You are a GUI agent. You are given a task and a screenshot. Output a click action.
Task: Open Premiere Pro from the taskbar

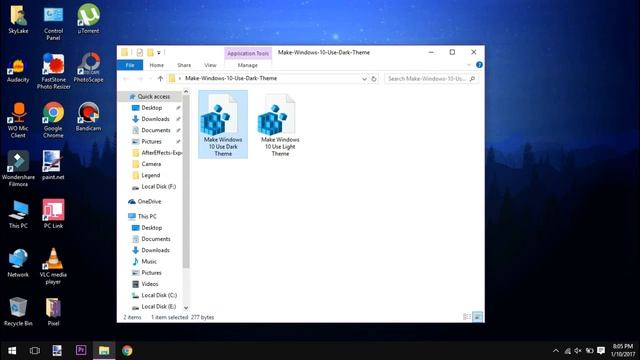click(81, 351)
